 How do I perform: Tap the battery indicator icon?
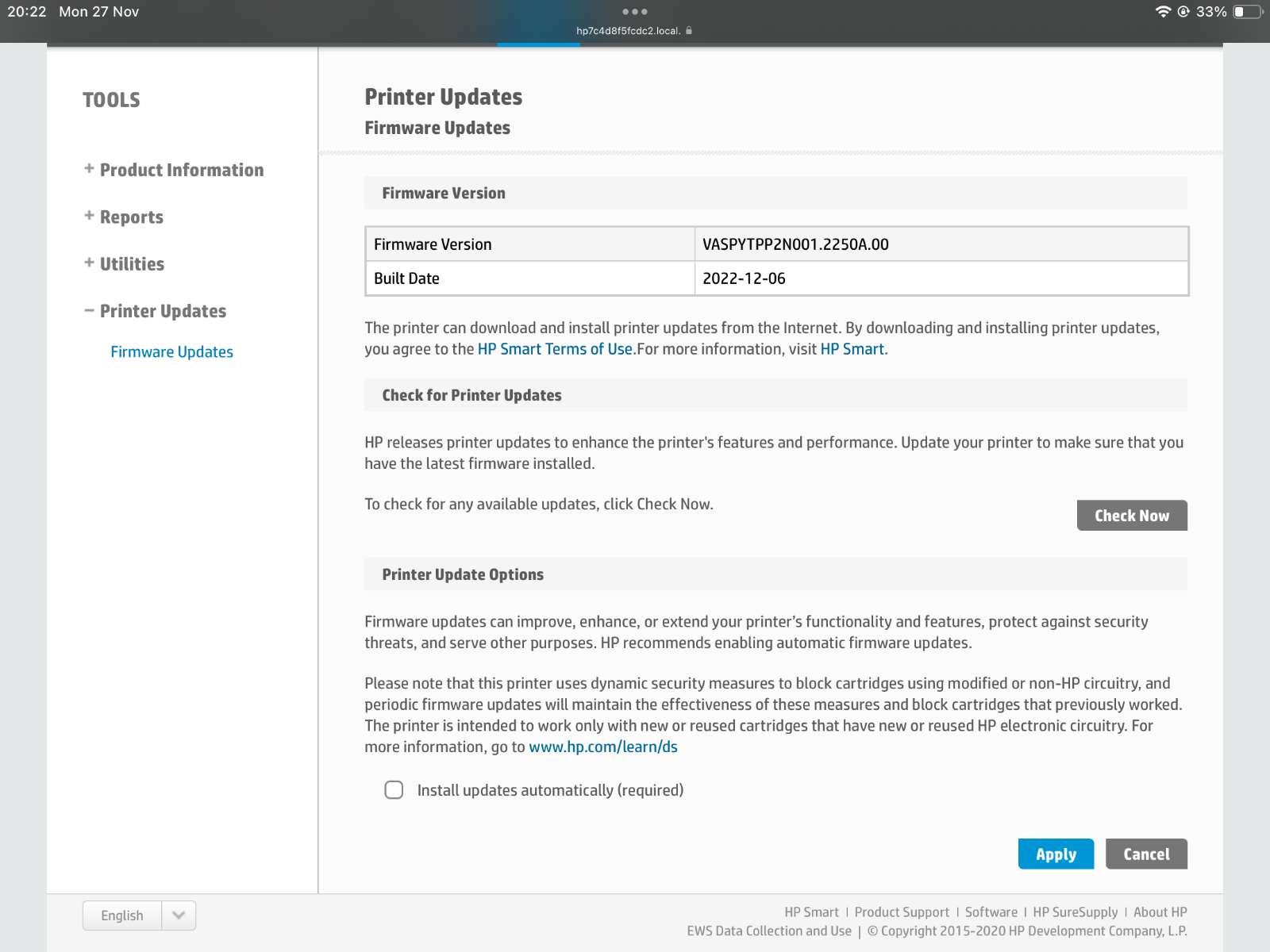click(x=1248, y=12)
